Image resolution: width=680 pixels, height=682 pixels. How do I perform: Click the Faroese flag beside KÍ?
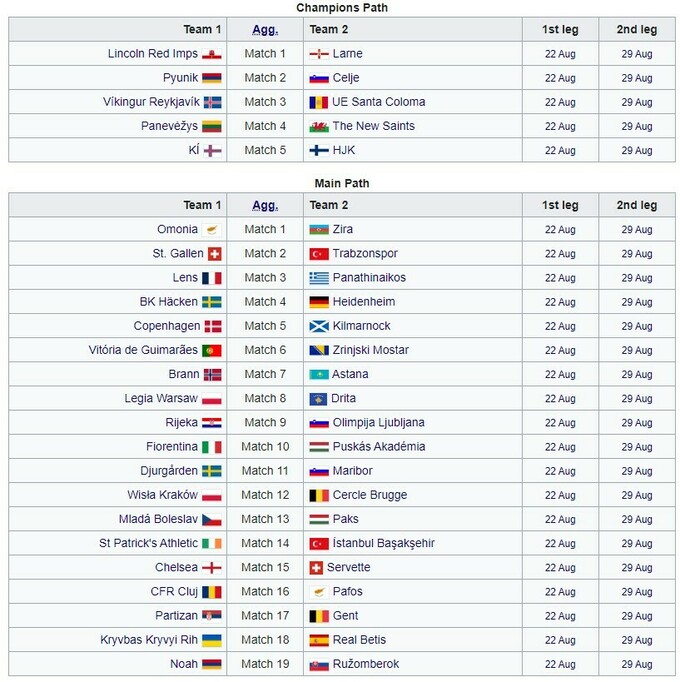(211, 150)
